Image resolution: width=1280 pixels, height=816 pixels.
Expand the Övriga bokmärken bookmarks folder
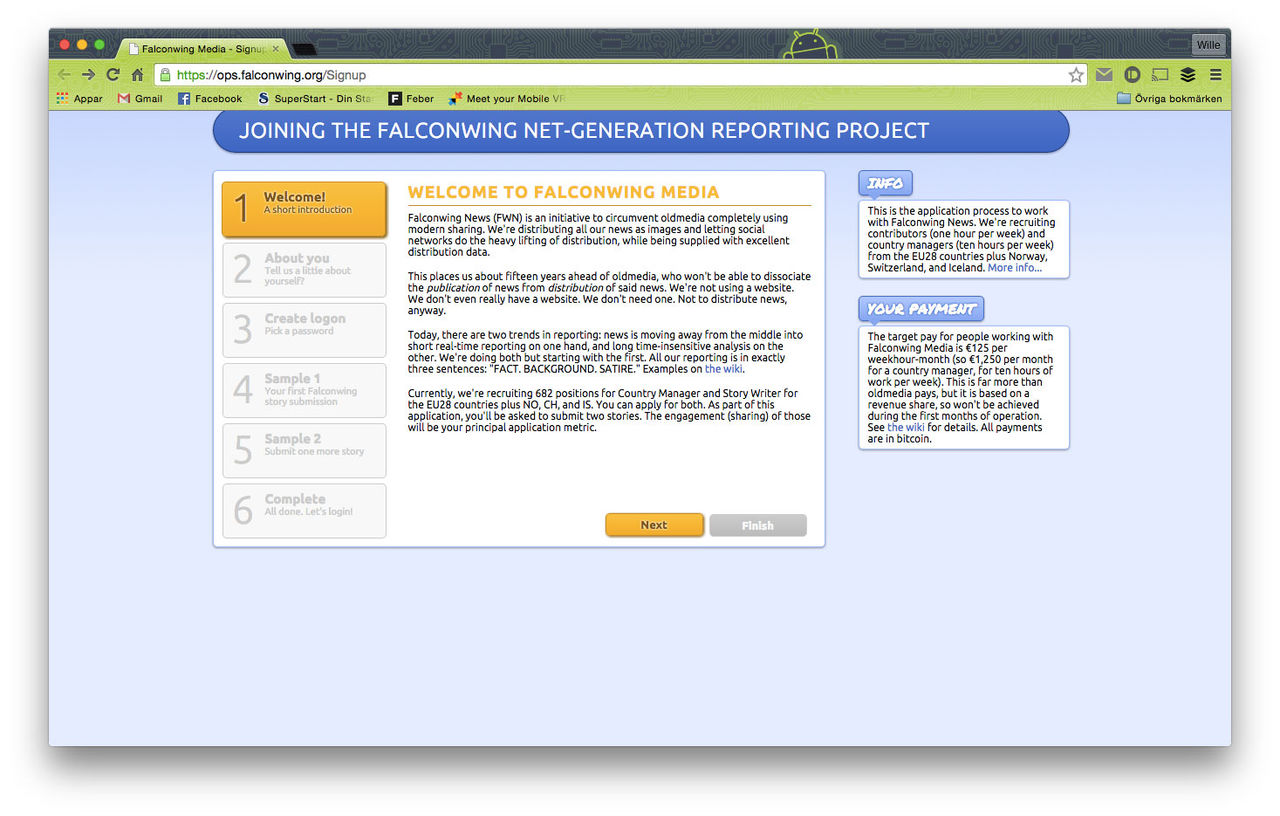[x=1169, y=99]
